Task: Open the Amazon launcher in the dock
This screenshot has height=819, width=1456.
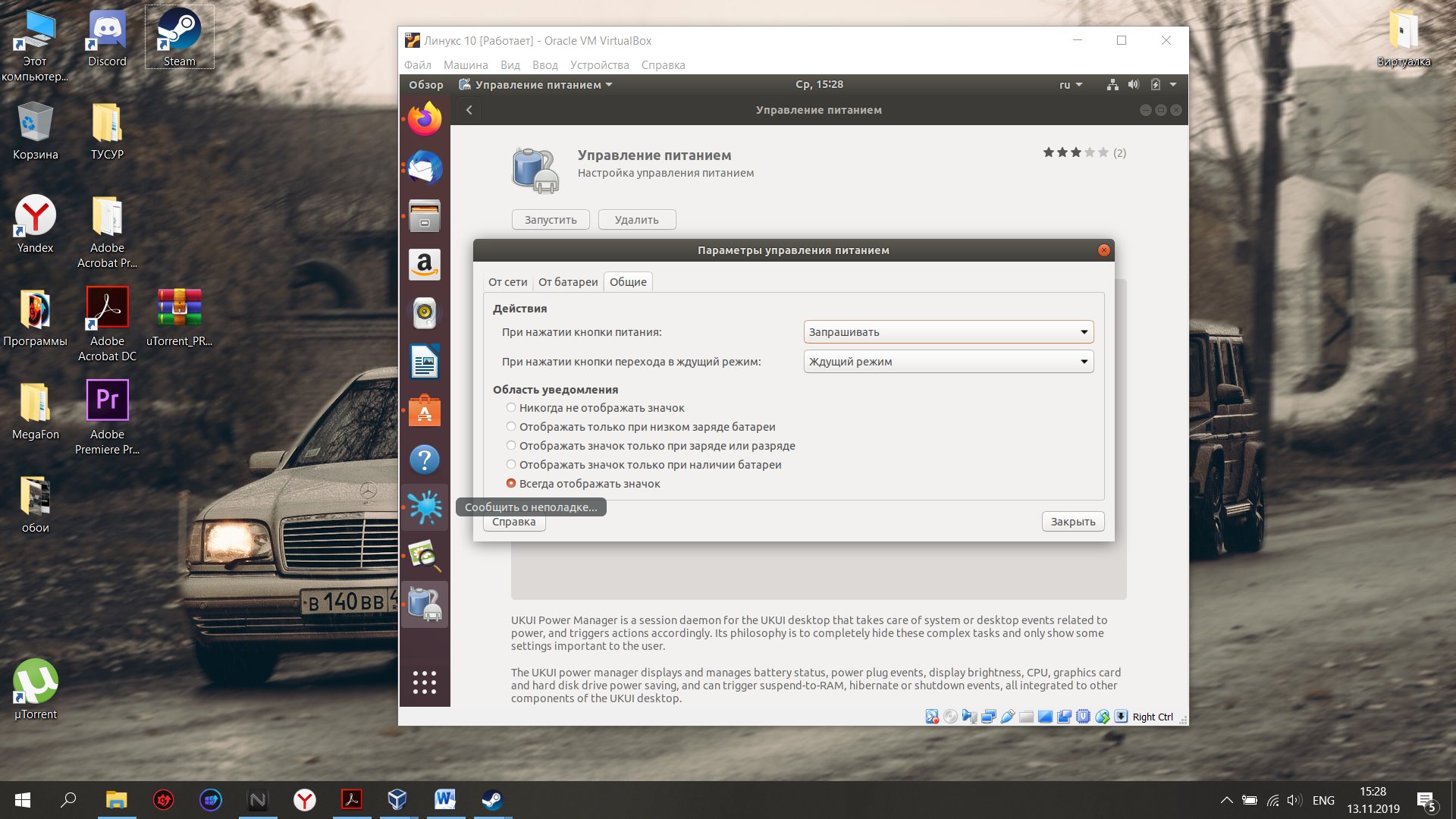Action: pos(425,265)
